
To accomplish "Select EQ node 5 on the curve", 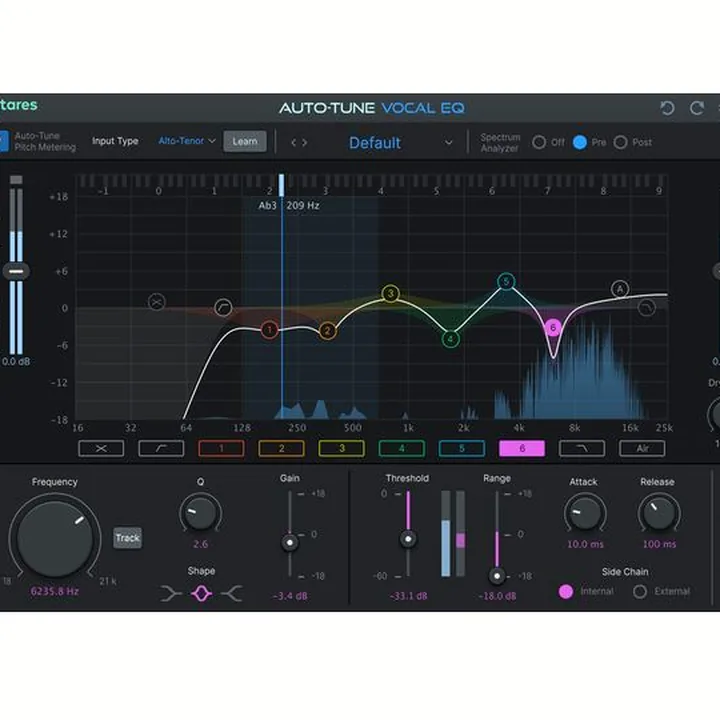I will pos(506,281).
